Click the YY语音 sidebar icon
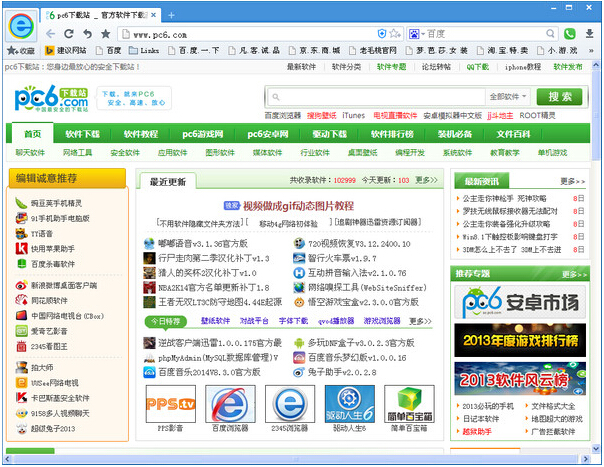Viewport: 604px width, 467px height. click(x=21, y=234)
